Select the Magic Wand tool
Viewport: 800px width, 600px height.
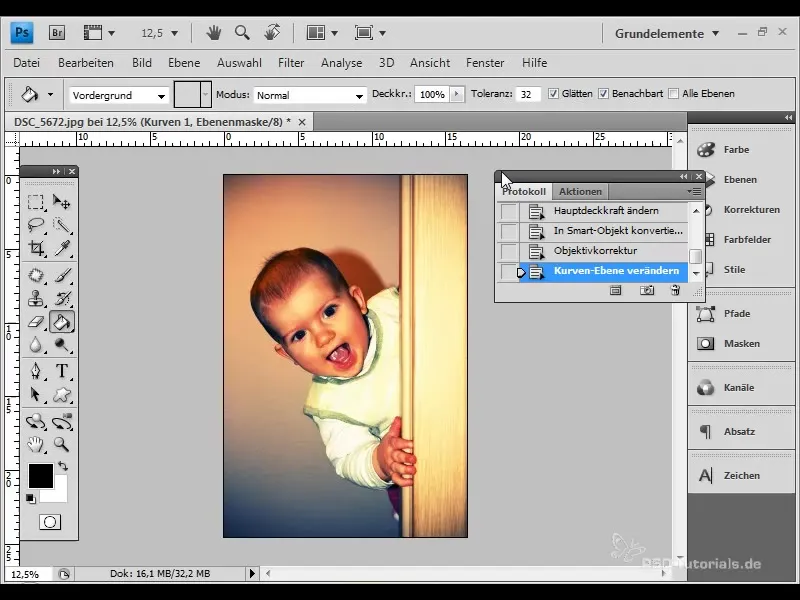pyautogui.click(x=62, y=224)
